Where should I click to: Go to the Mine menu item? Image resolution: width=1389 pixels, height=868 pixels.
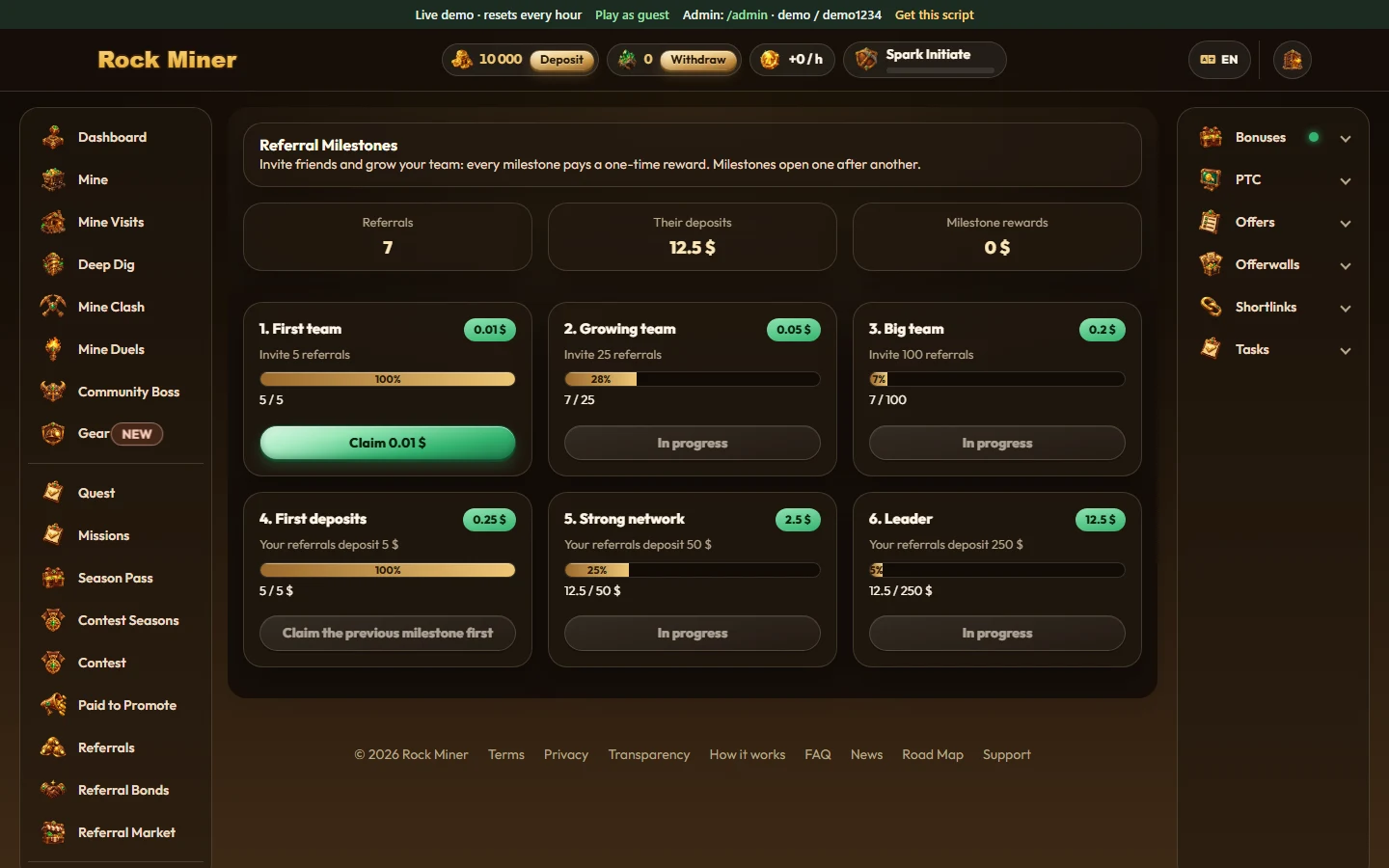point(116,179)
